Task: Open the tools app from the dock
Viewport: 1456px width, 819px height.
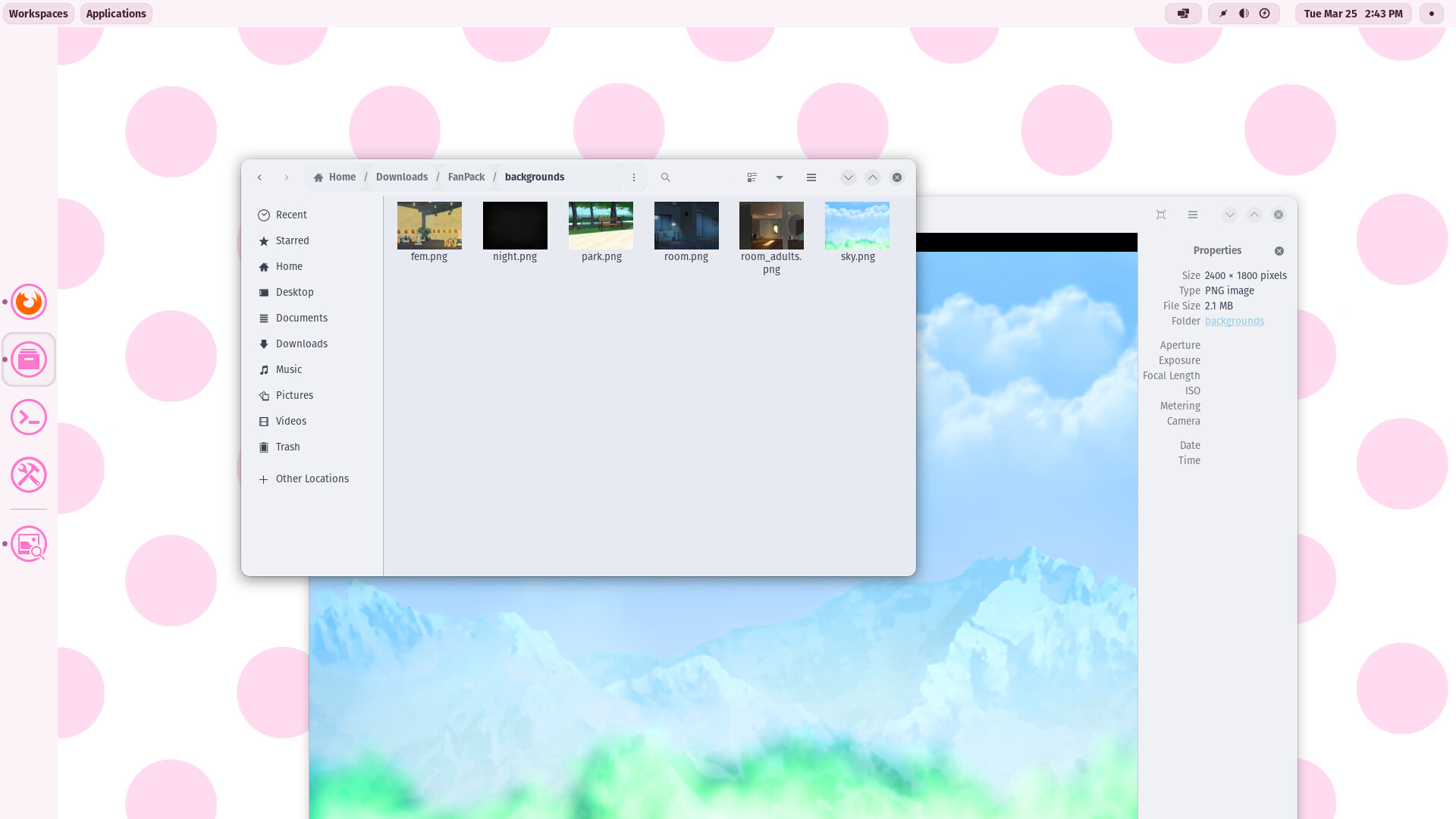Action: (x=28, y=475)
